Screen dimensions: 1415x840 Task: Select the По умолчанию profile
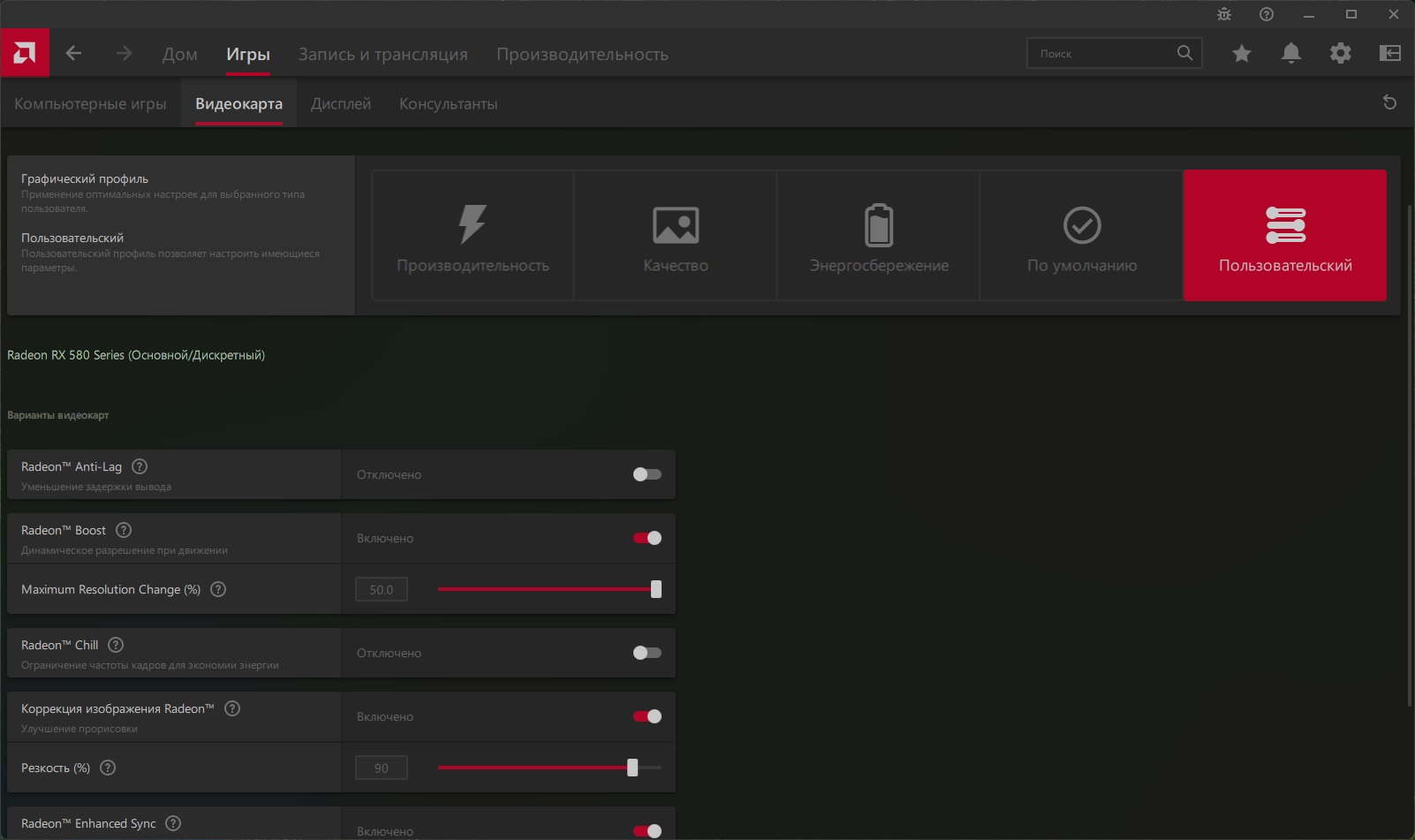pos(1082,236)
